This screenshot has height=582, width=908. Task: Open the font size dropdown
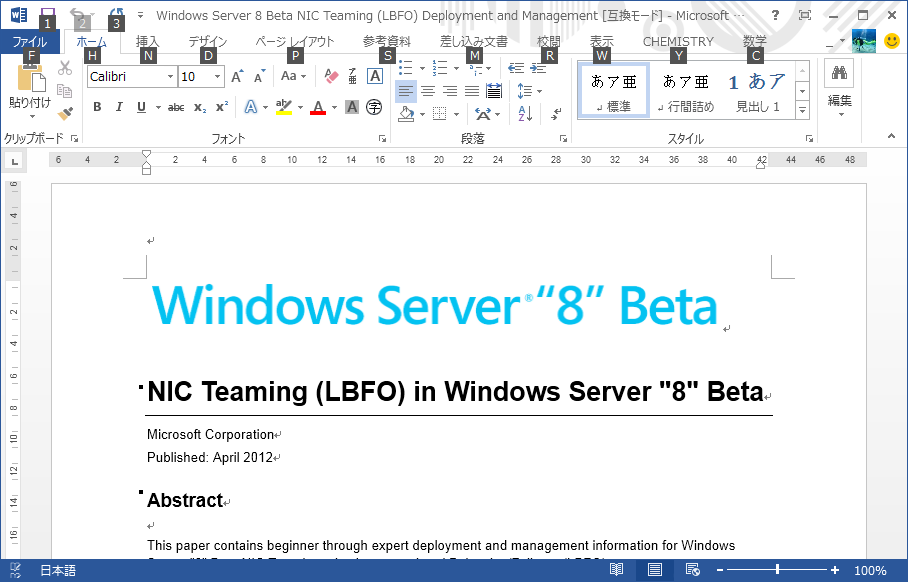click(x=218, y=77)
